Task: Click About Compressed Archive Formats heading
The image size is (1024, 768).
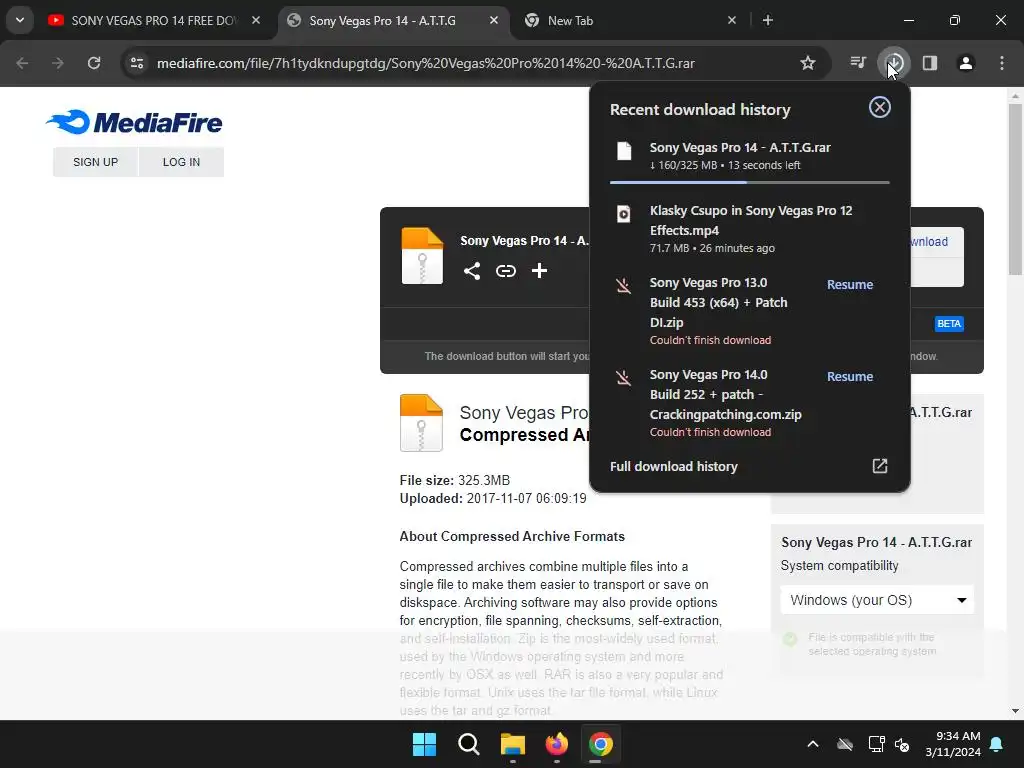Action: (x=512, y=536)
